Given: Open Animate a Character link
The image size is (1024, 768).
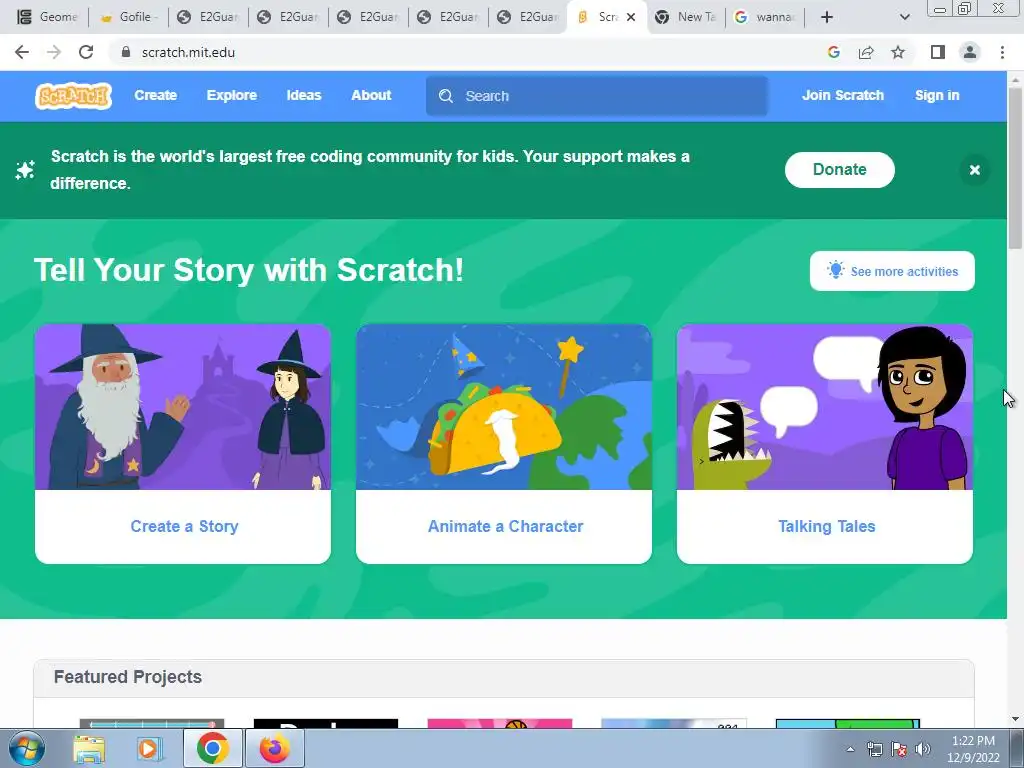Looking at the screenshot, I should point(505,526).
